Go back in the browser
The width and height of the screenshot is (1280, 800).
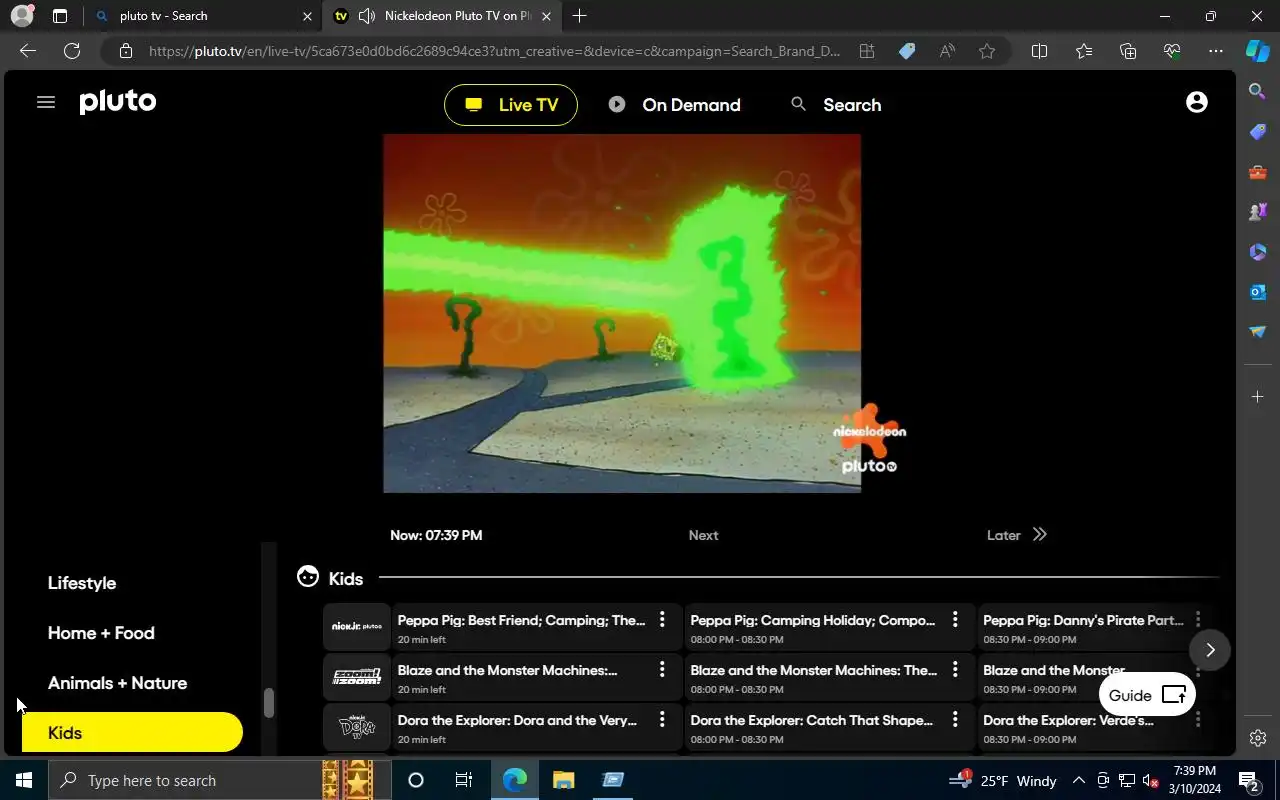(x=28, y=51)
